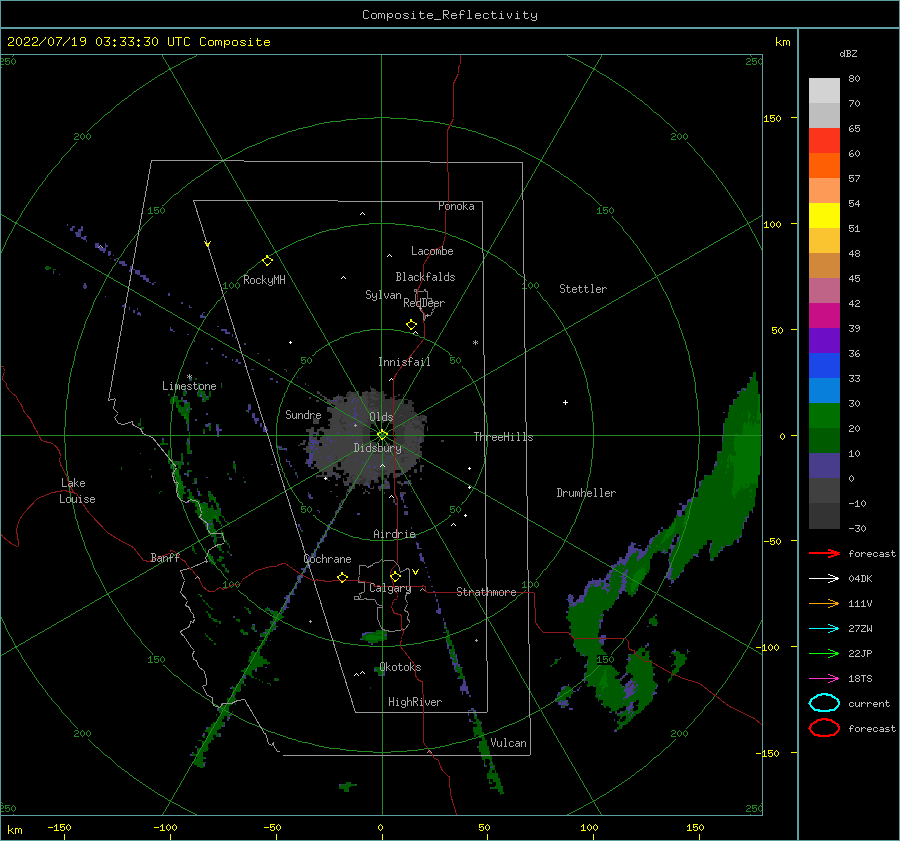This screenshot has width=900, height=841.
Task: Click the Limestone label
Action: click(189, 386)
